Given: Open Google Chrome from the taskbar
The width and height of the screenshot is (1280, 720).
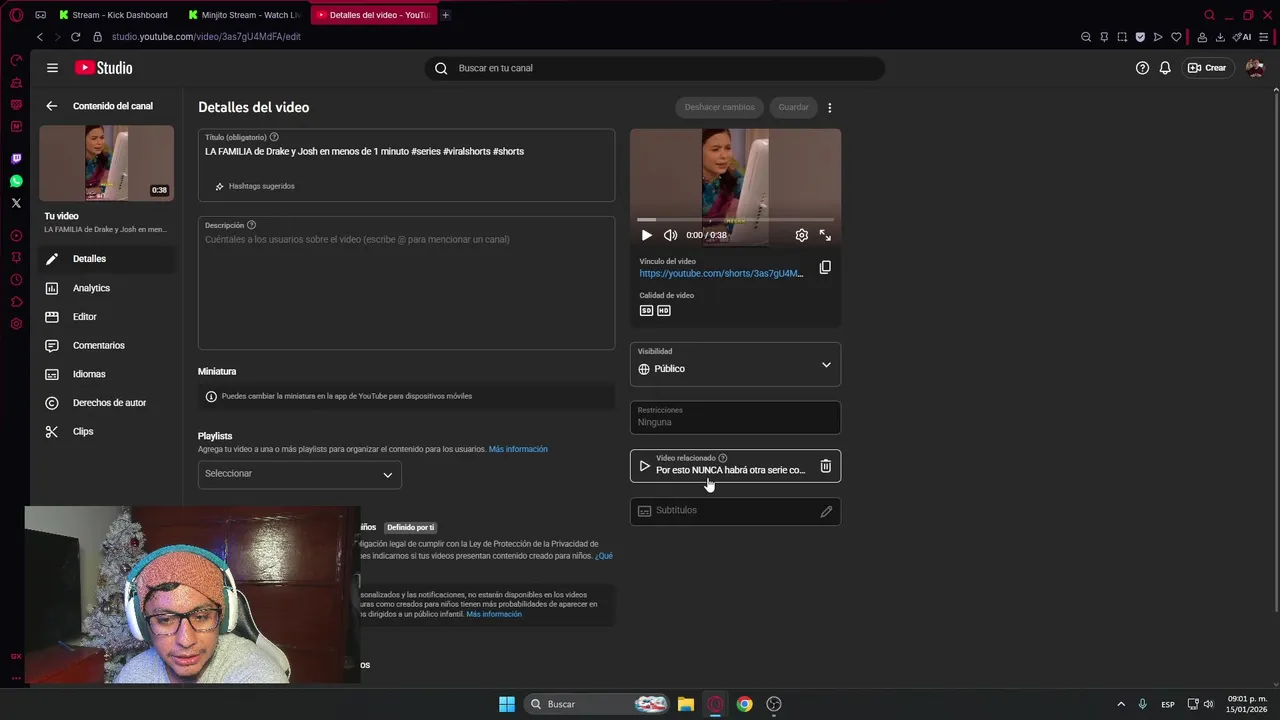Looking at the screenshot, I should 744,704.
